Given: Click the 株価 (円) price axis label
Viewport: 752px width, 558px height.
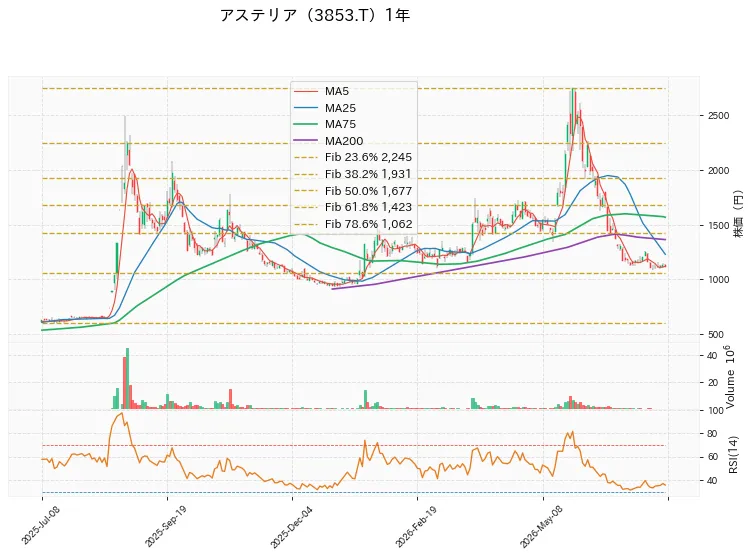Looking at the screenshot, I should click(x=738, y=214).
